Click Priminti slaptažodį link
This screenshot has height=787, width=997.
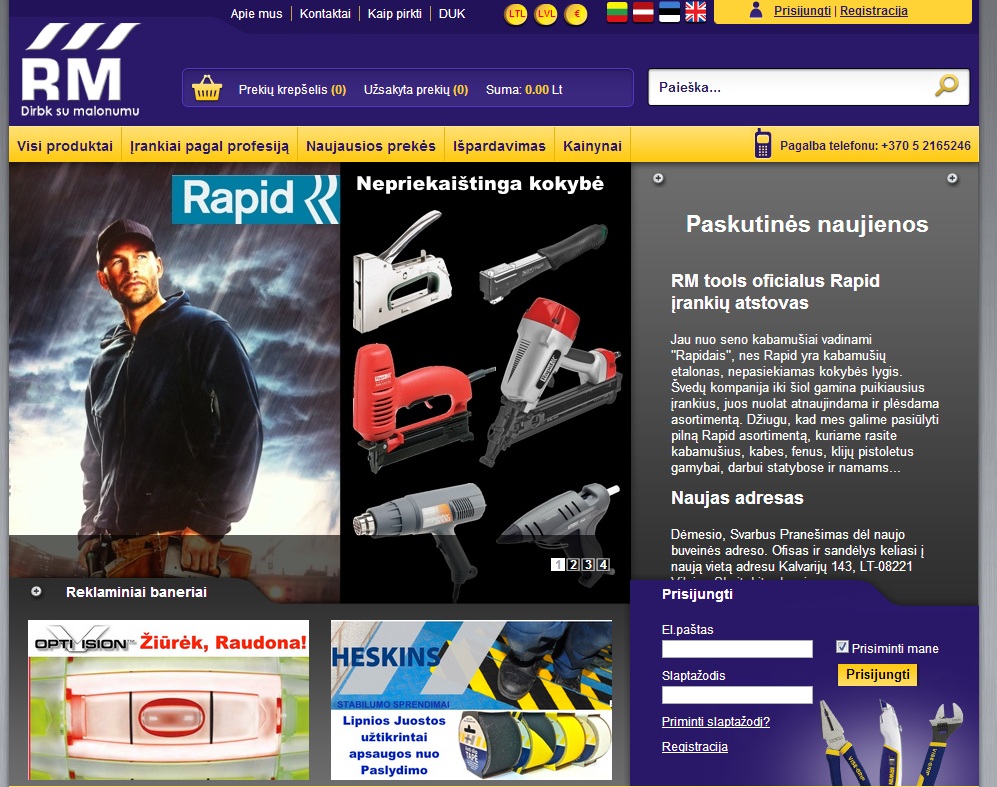[716, 722]
